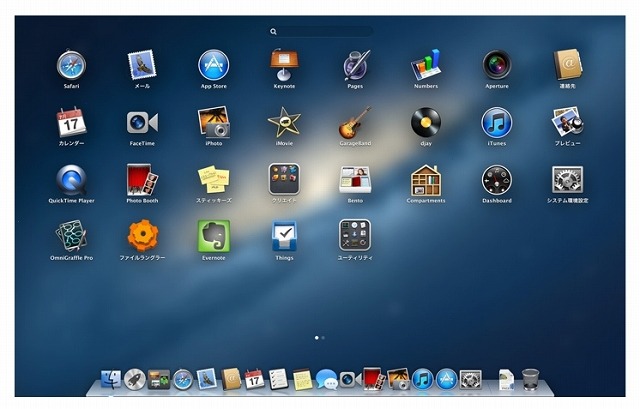Launch FaceTime from the Launchpad grid
The image size is (640, 409).
pyautogui.click(x=142, y=122)
